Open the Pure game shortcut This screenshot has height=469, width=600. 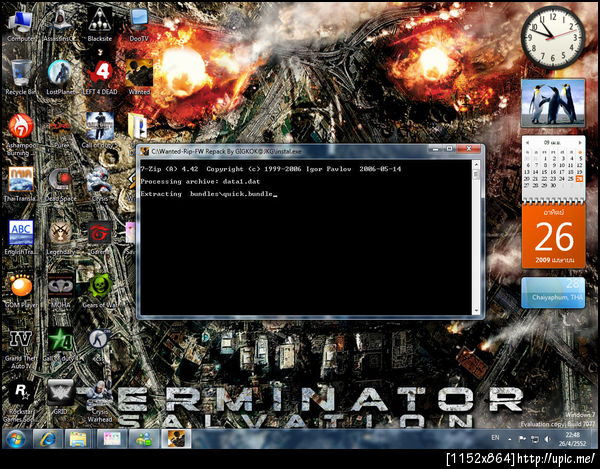coord(60,132)
